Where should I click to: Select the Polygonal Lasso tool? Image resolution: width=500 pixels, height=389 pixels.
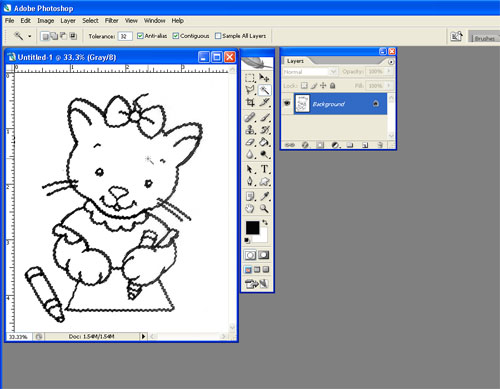point(250,90)
